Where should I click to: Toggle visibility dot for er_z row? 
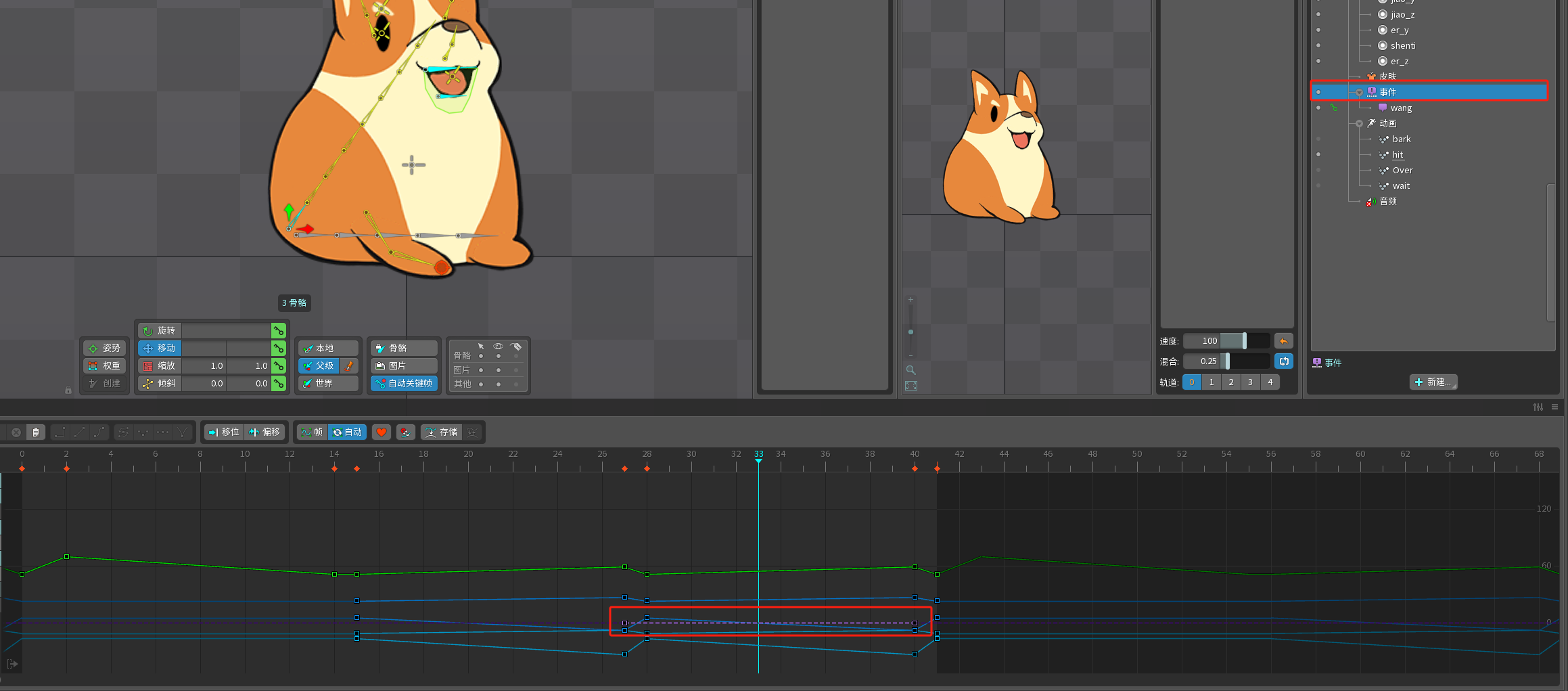pos(1318,61)
